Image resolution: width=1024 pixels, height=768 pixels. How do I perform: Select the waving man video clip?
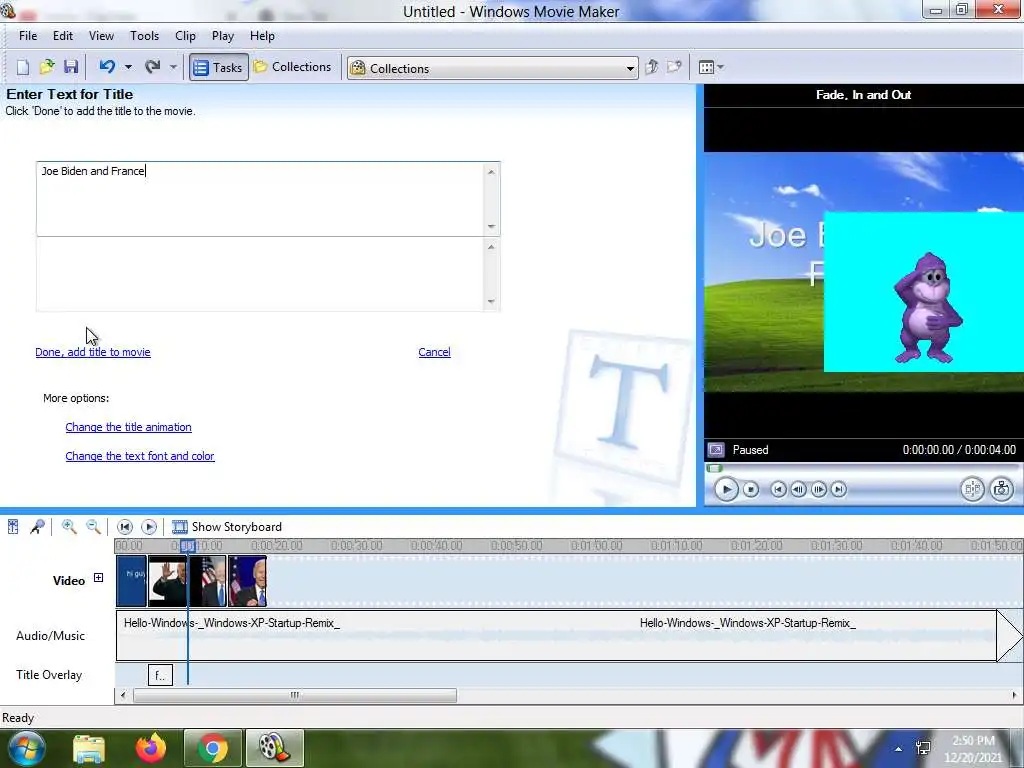click(168, 581)
